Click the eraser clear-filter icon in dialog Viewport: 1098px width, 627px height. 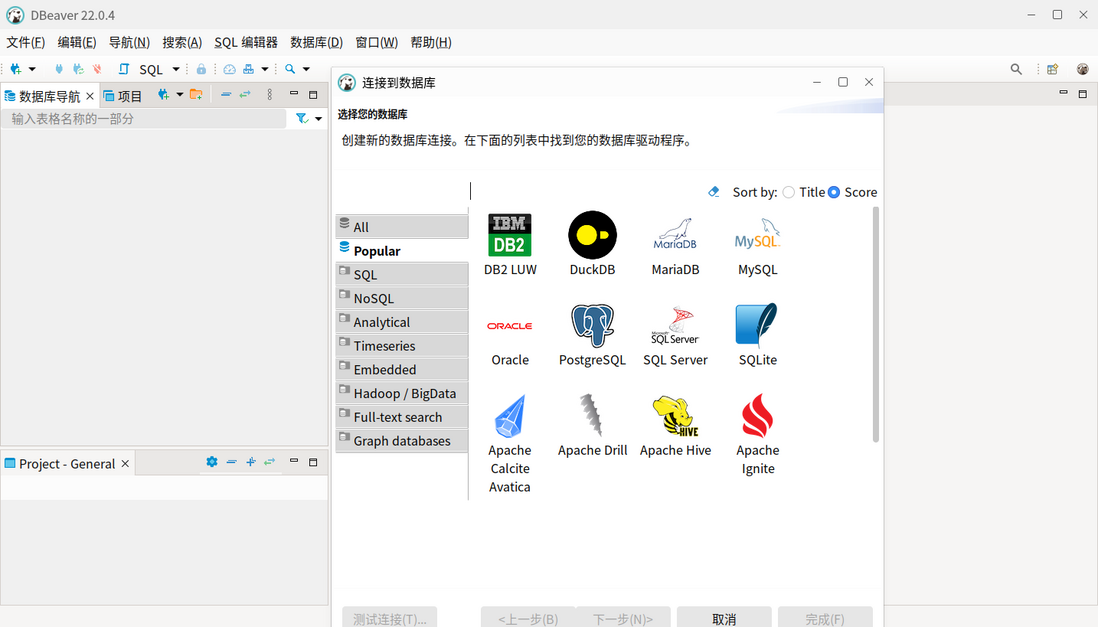pos(714,192)
